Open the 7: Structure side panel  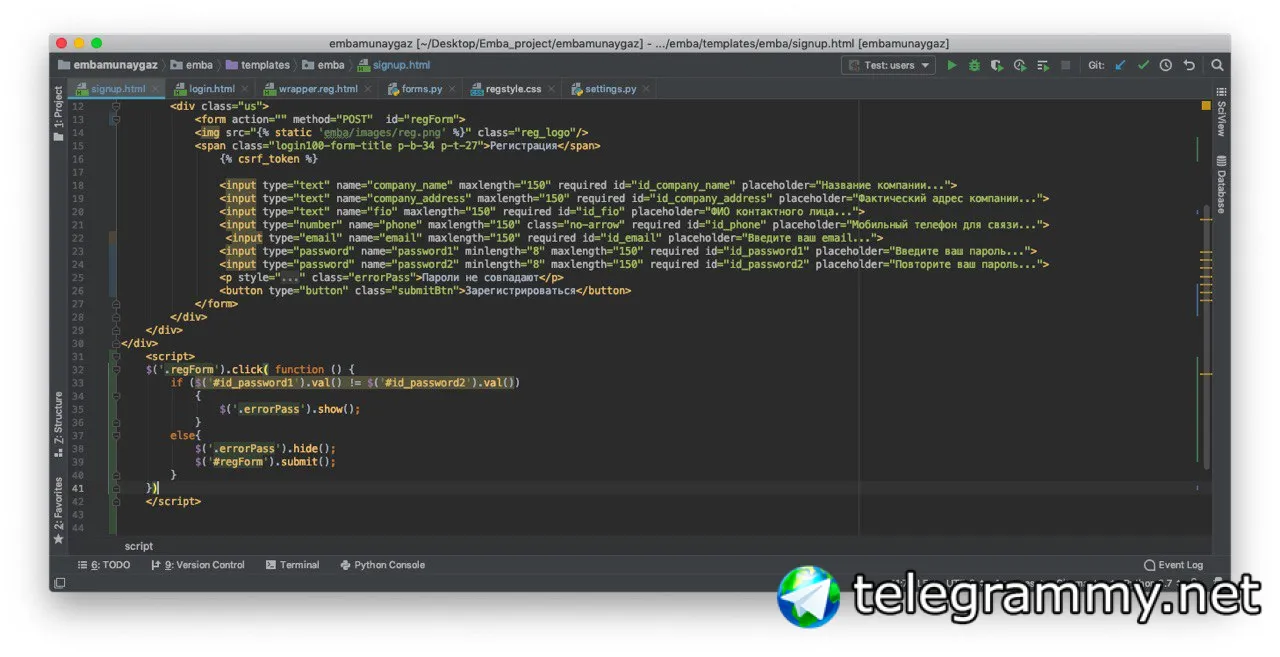point(58,424)
